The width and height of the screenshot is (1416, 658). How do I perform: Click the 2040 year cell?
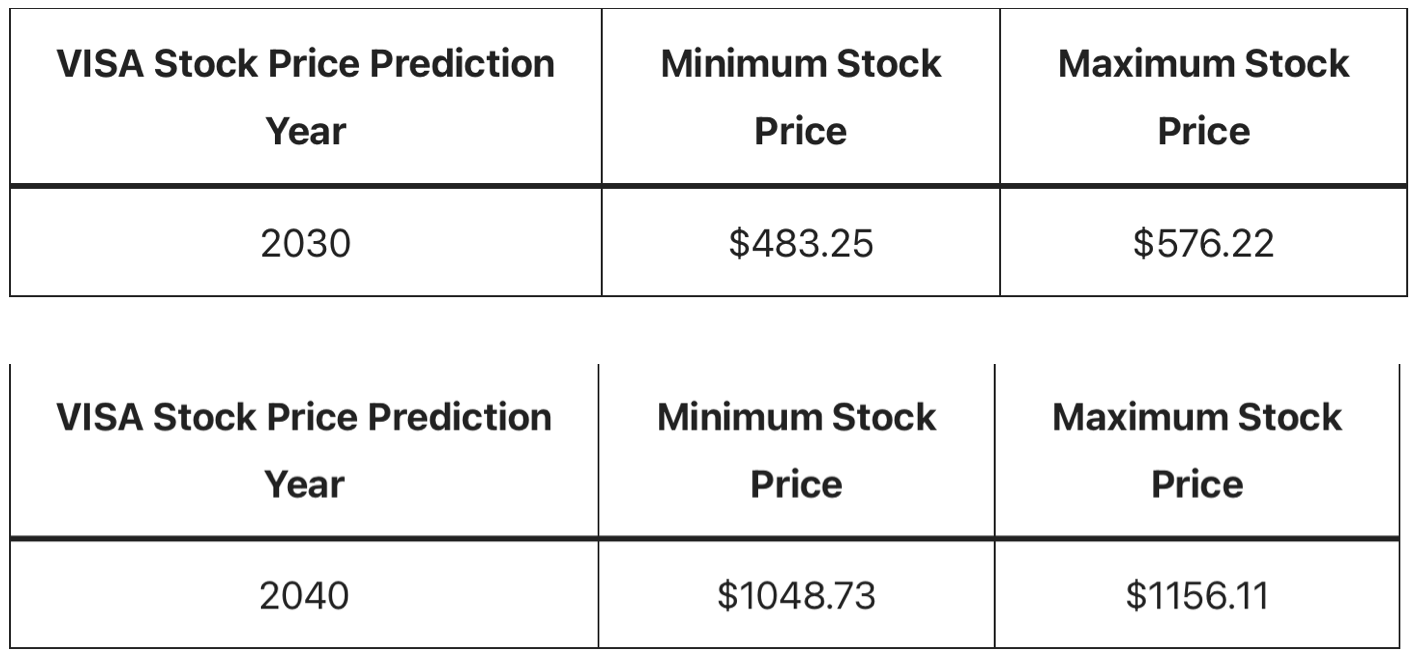click(x=304, y=596)
